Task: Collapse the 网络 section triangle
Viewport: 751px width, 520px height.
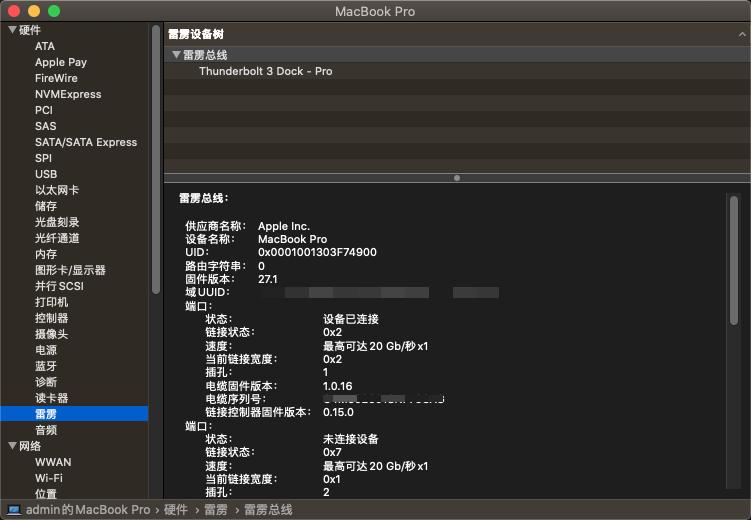Action: pyautogui.click(x=12, y=446)
